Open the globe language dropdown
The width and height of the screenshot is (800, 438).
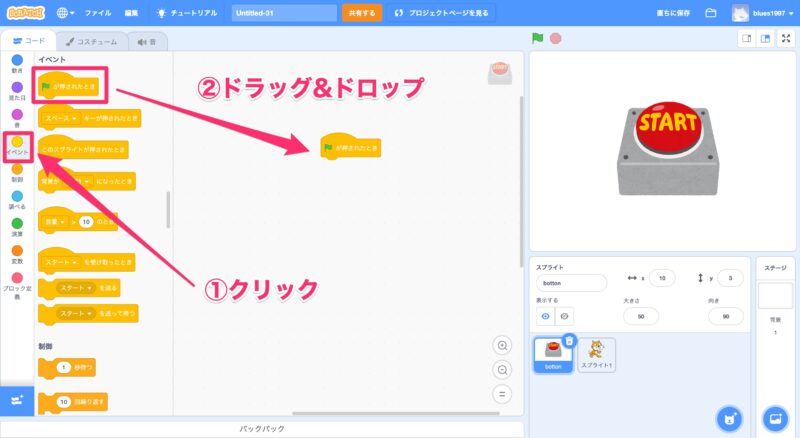point(67,13)
